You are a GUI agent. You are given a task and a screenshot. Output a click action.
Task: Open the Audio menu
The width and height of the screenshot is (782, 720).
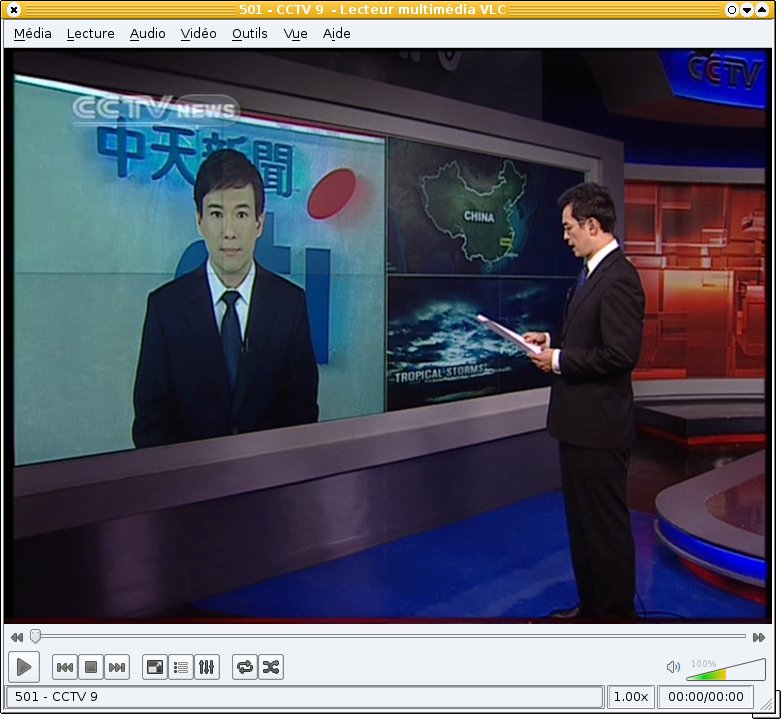[x=148, y=33]
